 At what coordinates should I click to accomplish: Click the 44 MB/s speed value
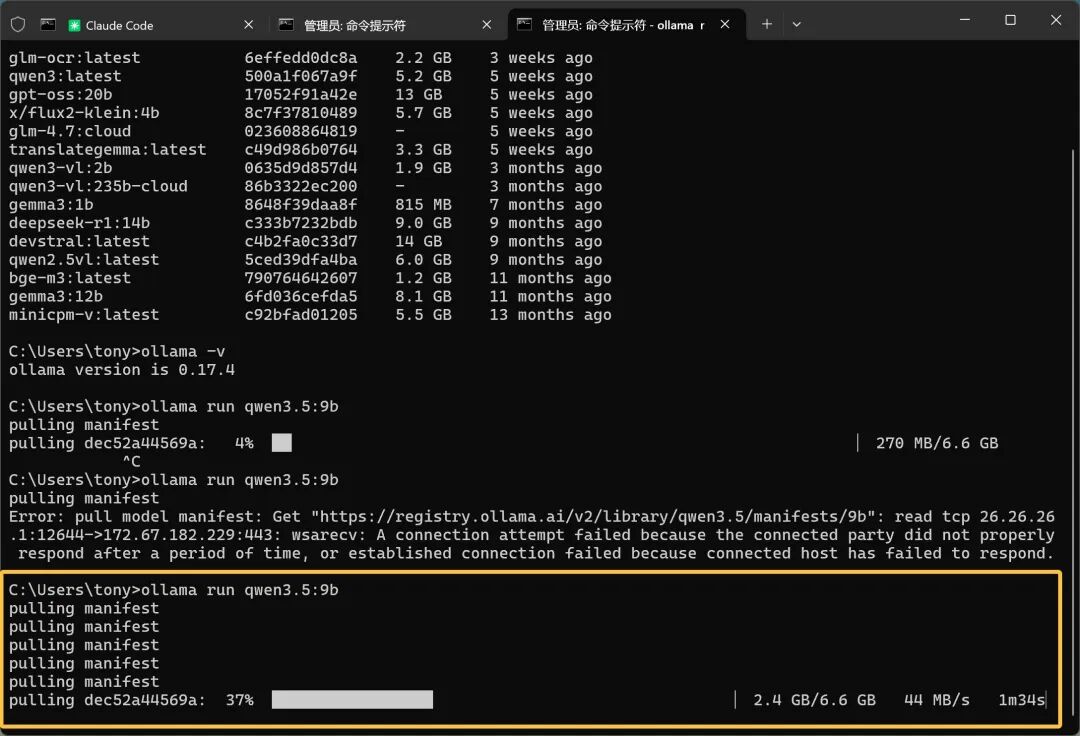pos(937,700)
